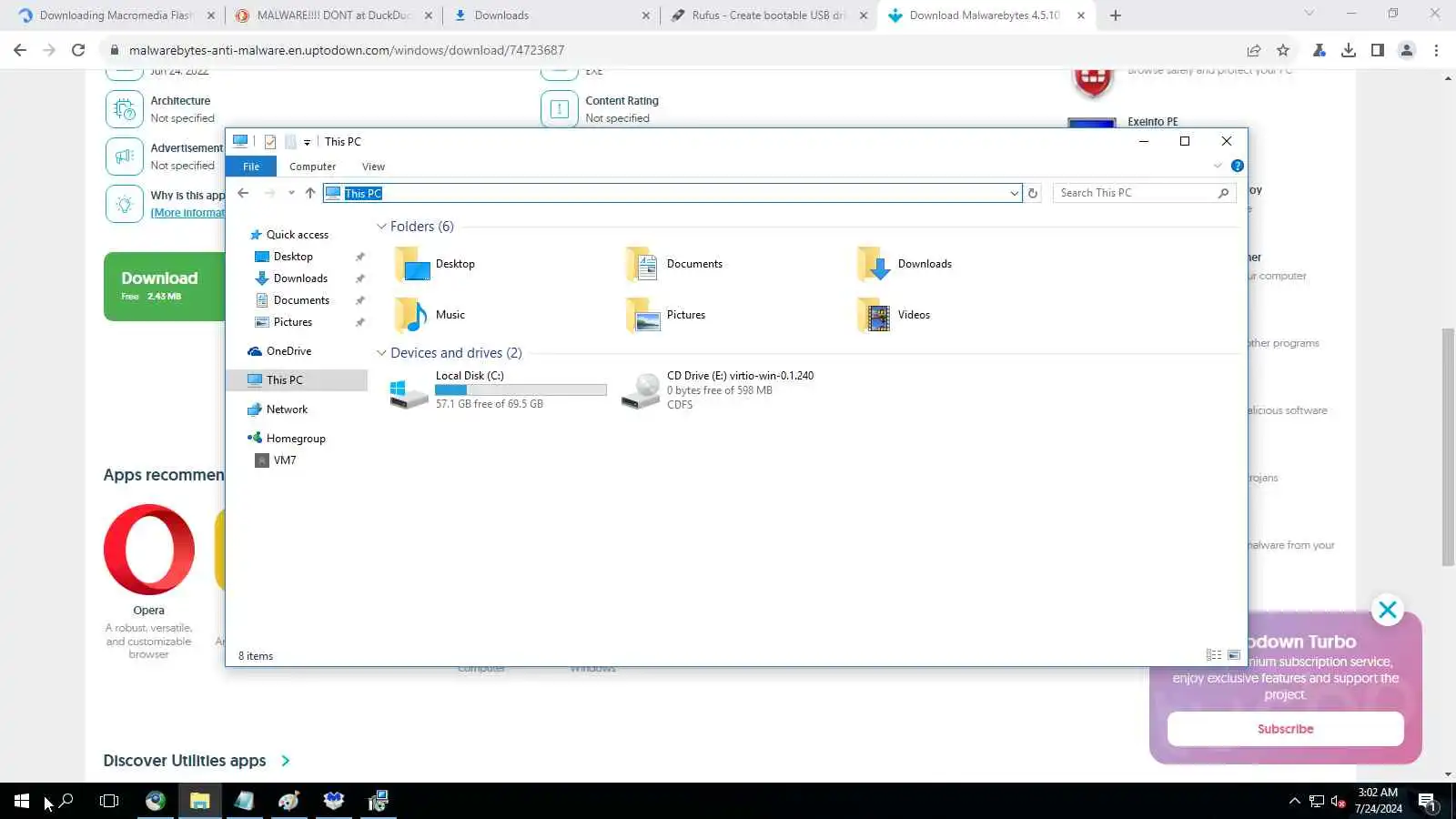Select Network in navigation pane
The image size is (1456, 819).
click(x=287, y=409)
